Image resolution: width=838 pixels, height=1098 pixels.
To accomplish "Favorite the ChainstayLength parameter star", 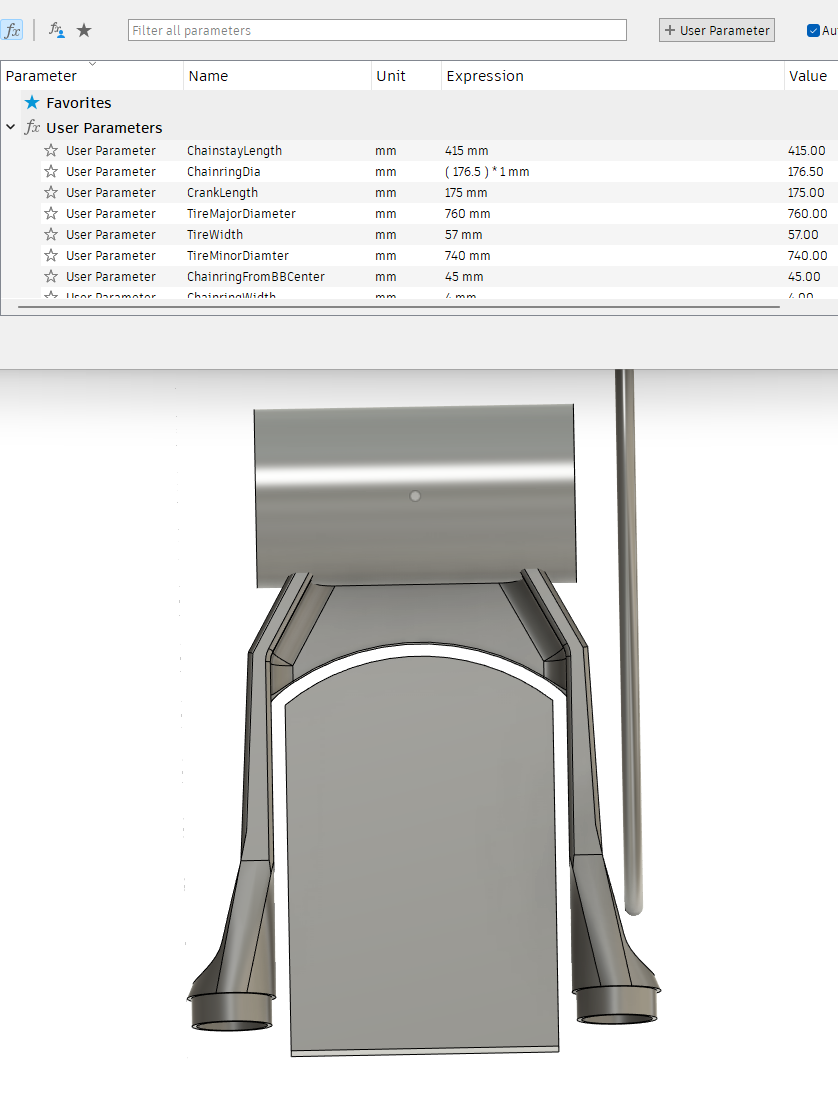I will click(x=51, y=151).
